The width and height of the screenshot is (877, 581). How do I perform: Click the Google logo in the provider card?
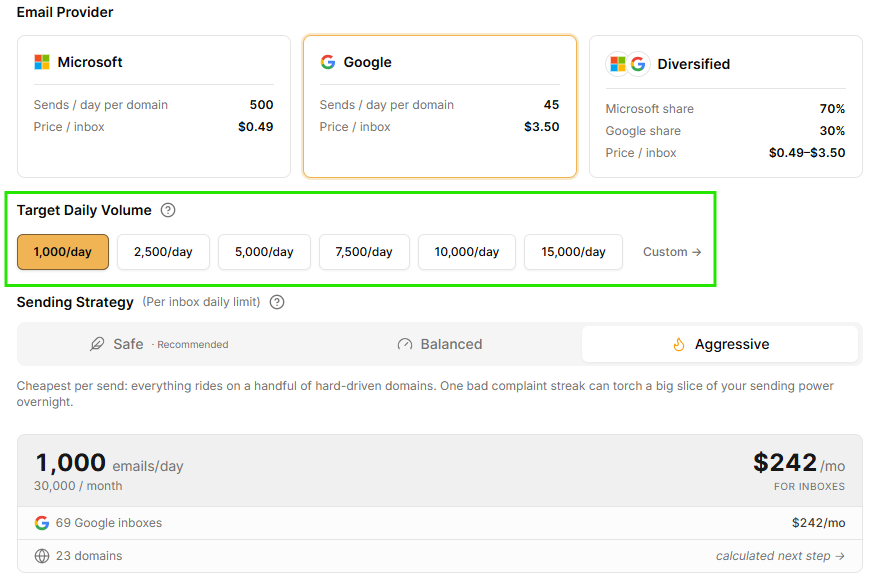328,62
